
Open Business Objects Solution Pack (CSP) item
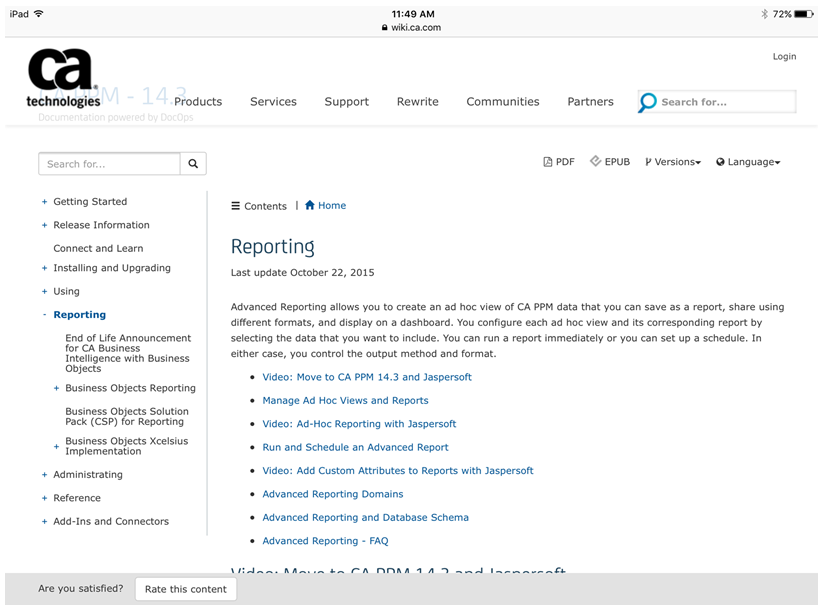tap(127, 416)
